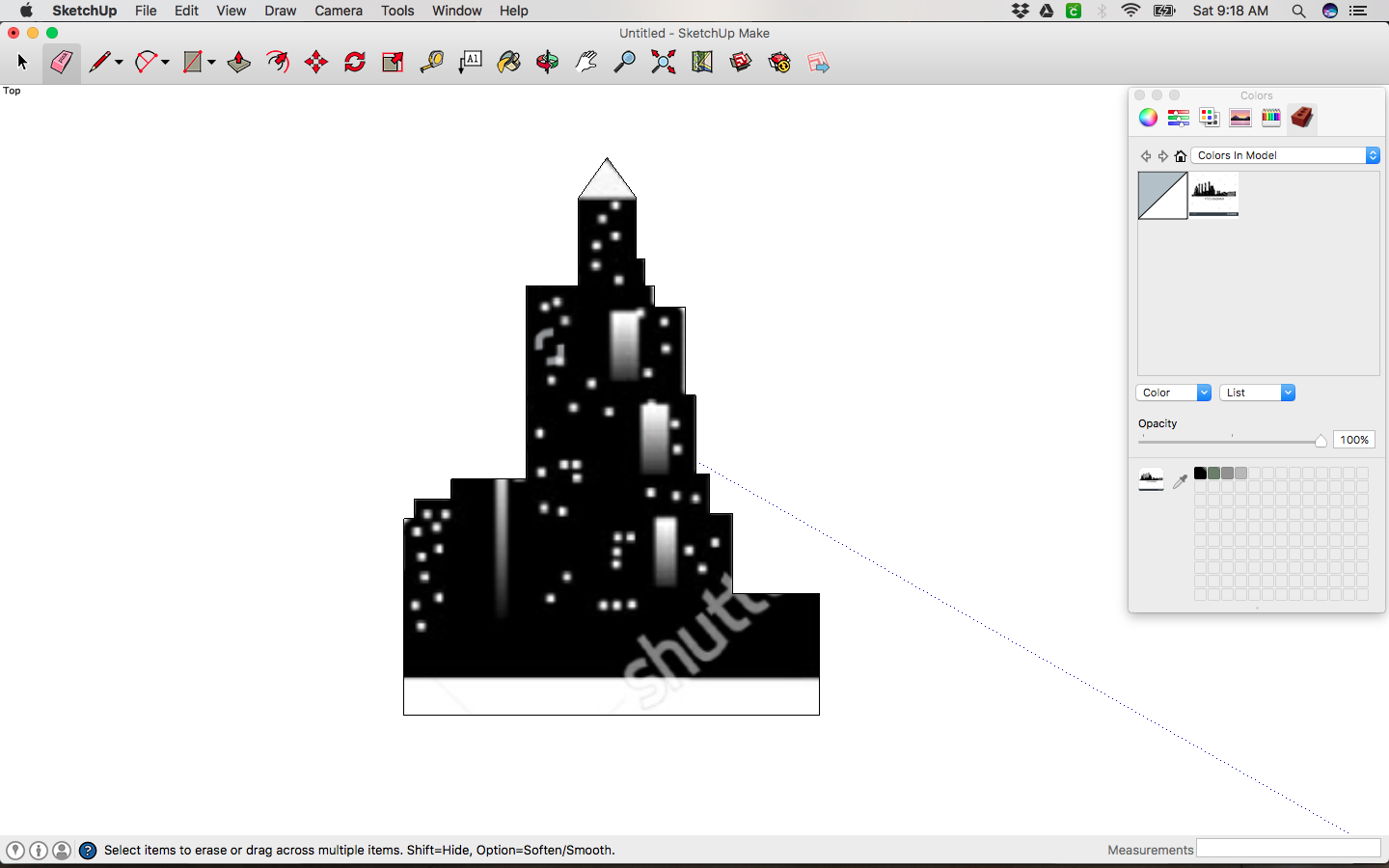Open the Edit menu

(186, 11)
